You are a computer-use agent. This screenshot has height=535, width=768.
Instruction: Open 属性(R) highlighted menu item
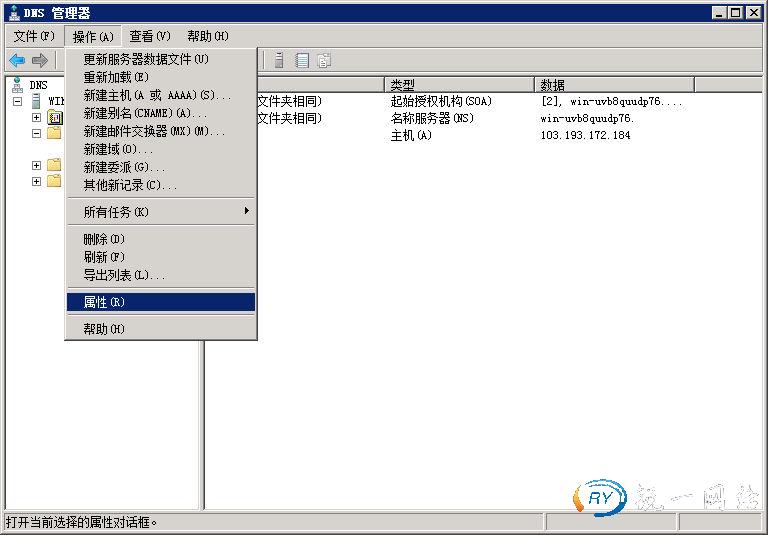161,302
